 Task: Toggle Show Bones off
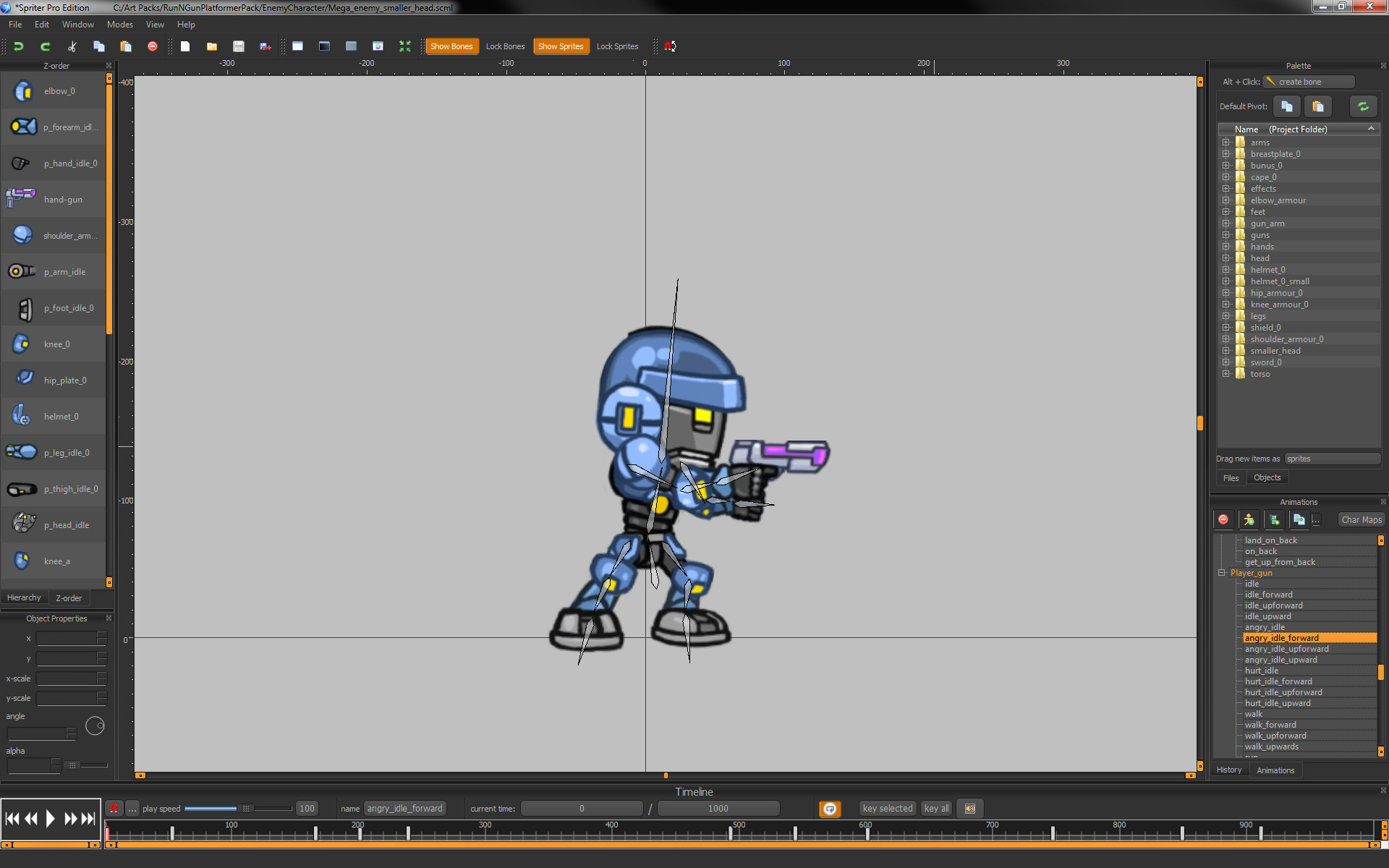451,46
